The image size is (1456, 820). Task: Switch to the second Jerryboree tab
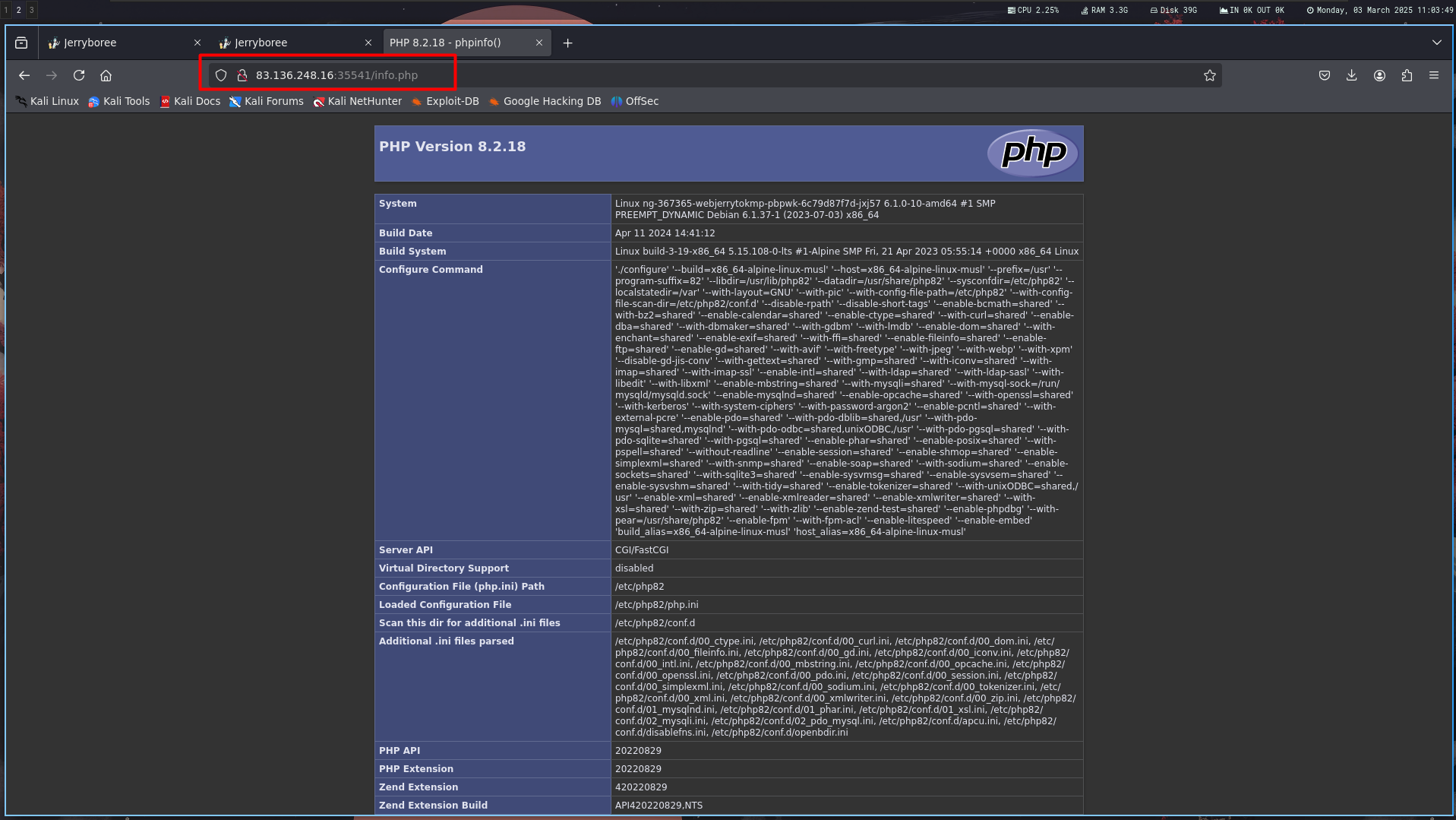pyautogui.click(x=289, y=43)
